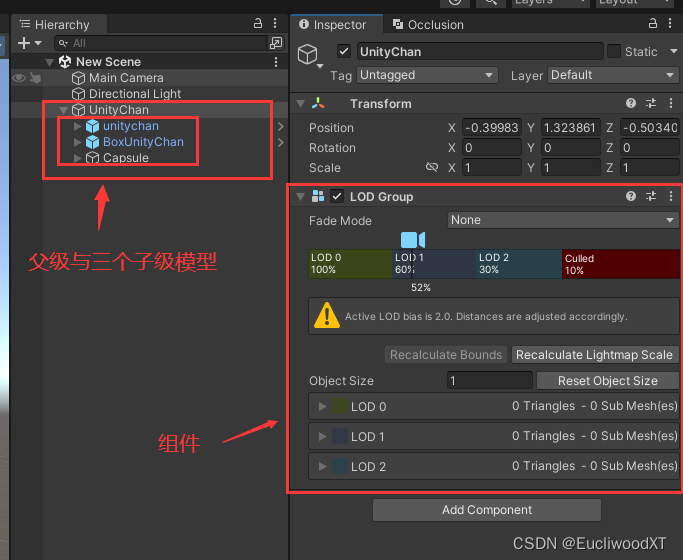683x560 pixels.
Task: Expand the LOD 0 renderer list
Action: pos(322,407)
